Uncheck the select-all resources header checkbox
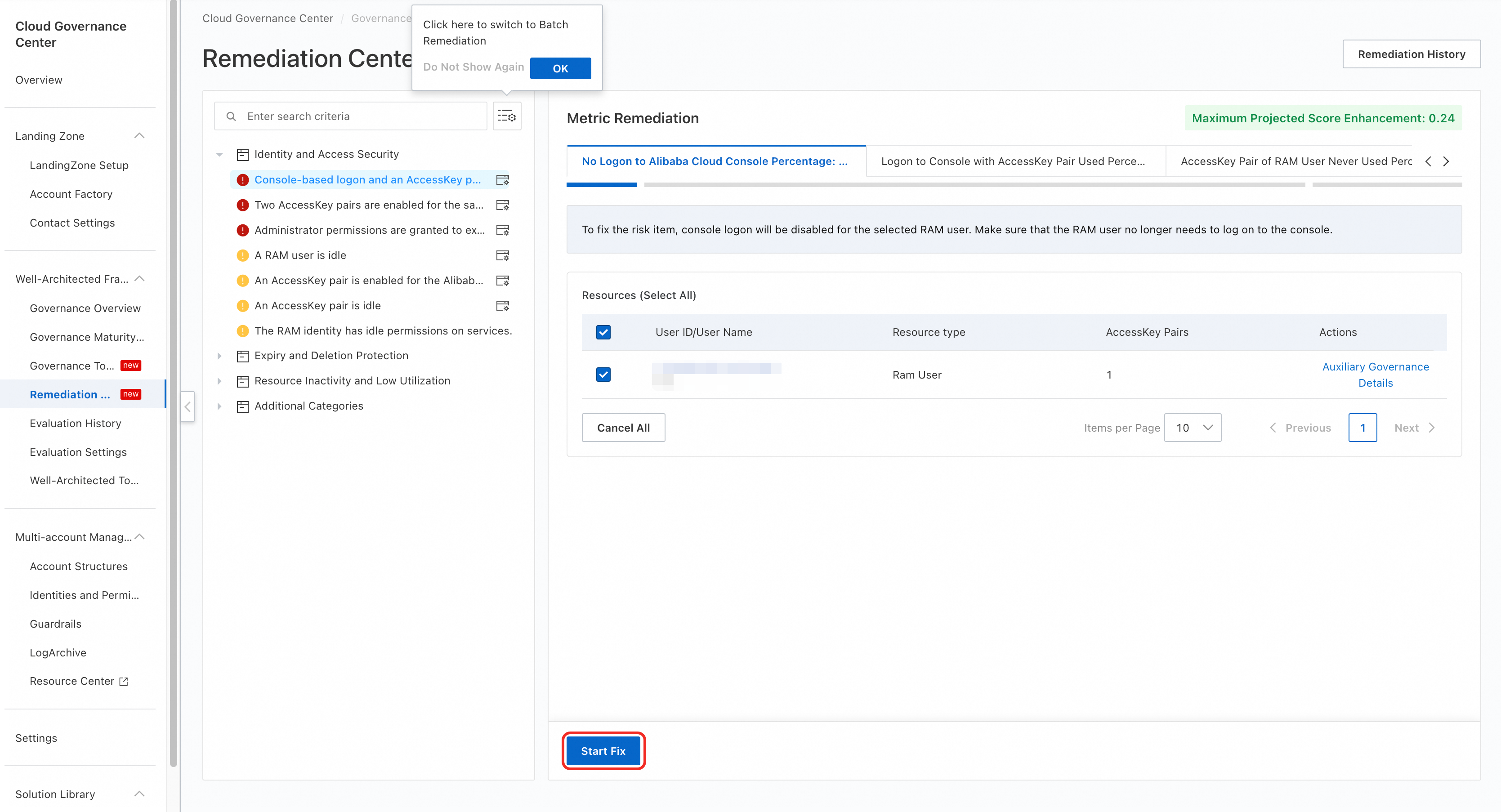The height and width of the screenshot is (812, 1501). pyautogui.click(x=603, y=332)
